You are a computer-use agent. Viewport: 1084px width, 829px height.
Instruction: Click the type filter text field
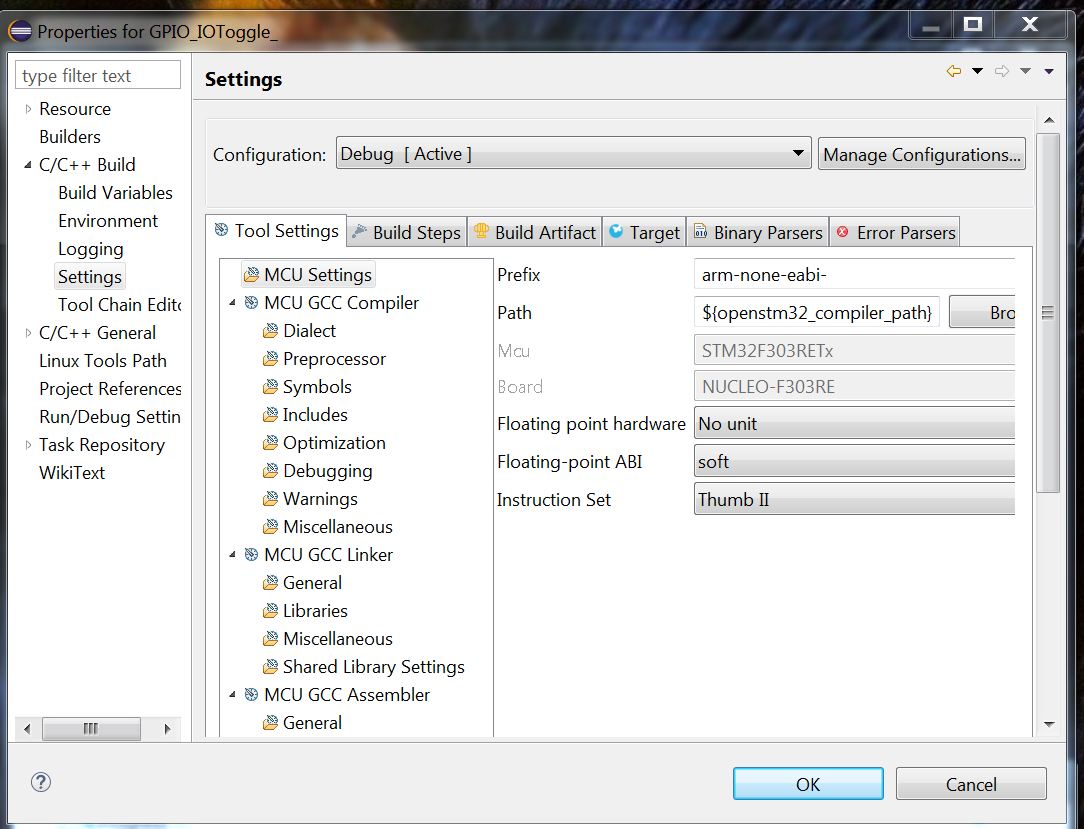98,75
